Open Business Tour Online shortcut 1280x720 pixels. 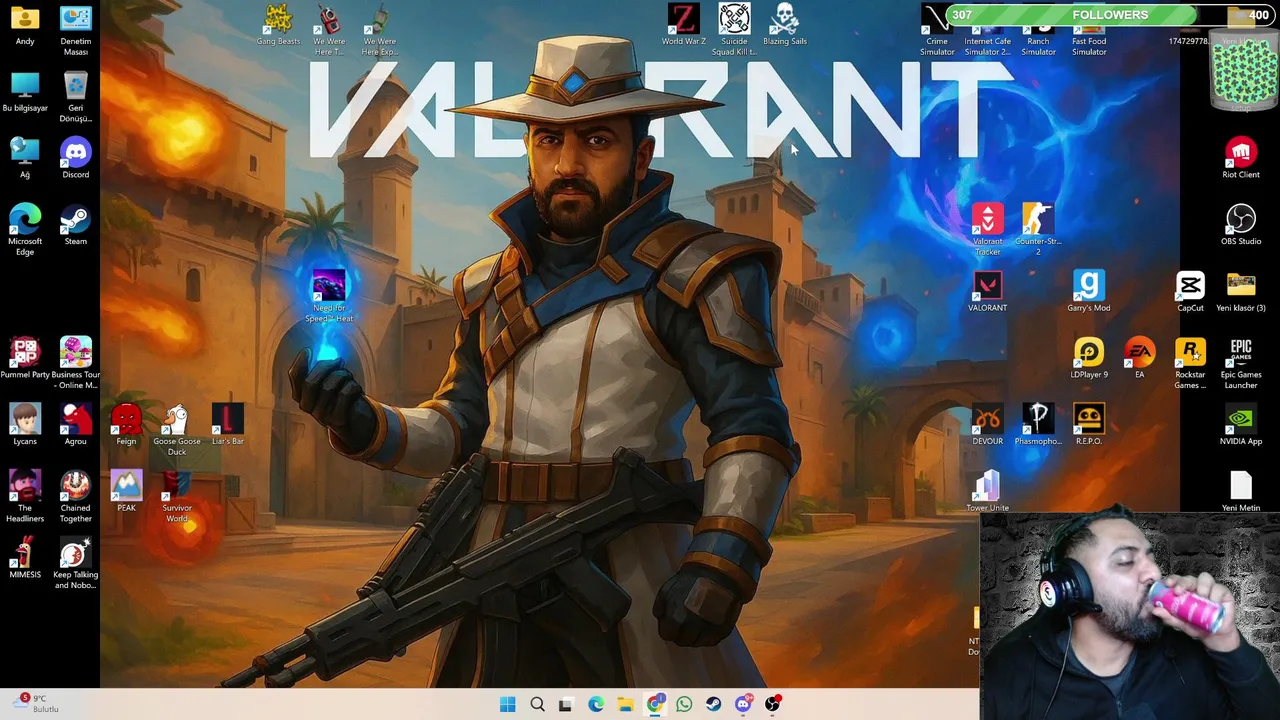(75, 364)
